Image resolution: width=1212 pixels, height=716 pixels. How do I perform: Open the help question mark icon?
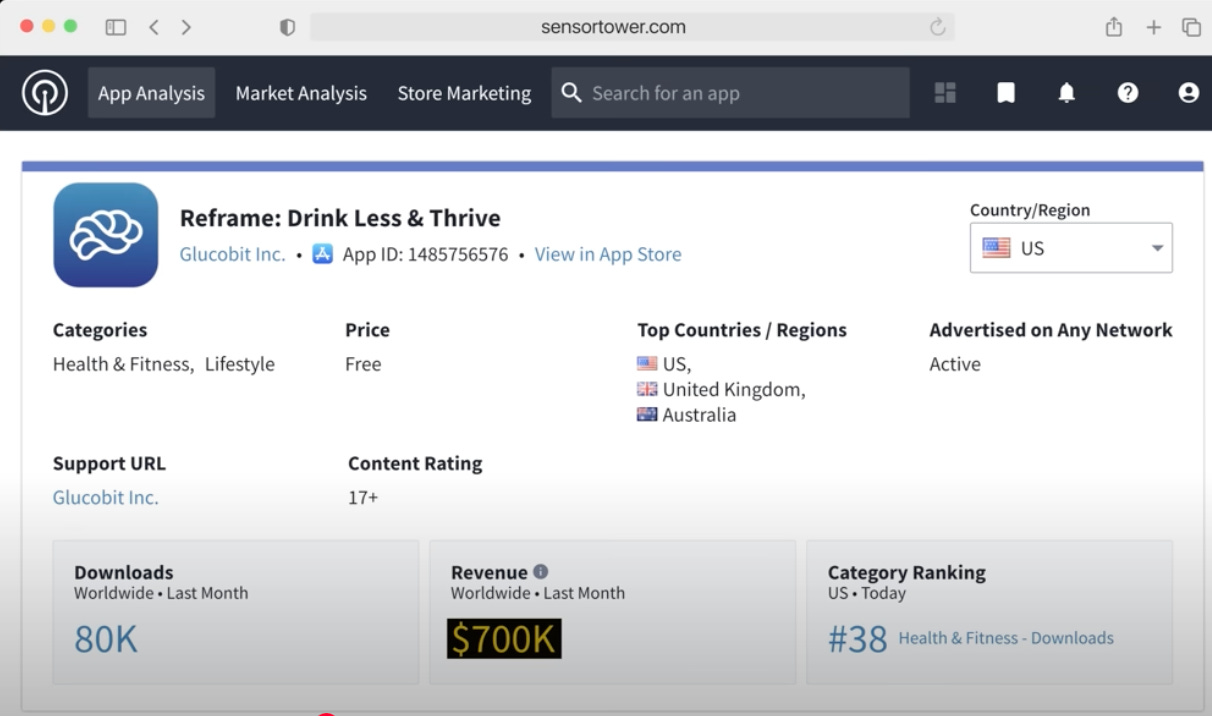(x=1128, y=93)
